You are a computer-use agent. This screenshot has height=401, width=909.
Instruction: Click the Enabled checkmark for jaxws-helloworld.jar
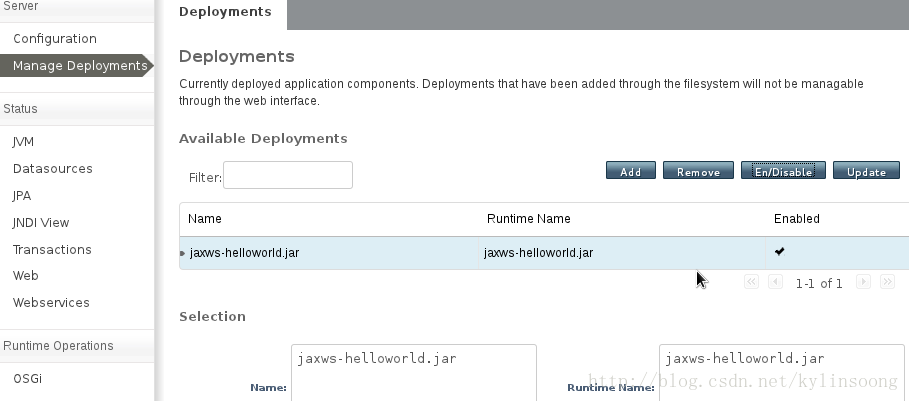tap(780, 251)
